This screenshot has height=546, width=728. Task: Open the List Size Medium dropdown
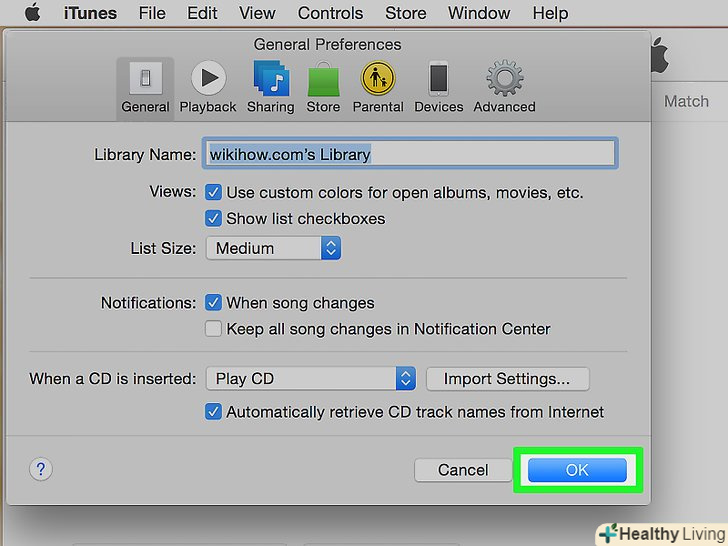click(273, 248)
